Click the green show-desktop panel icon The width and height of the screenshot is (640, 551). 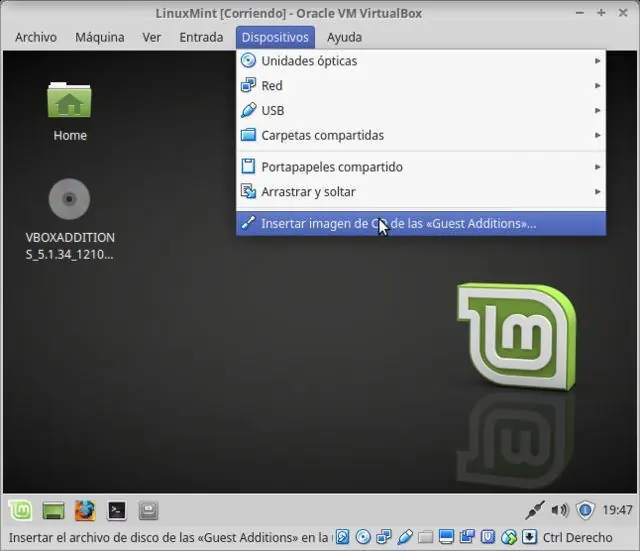(x=53, y=510)
